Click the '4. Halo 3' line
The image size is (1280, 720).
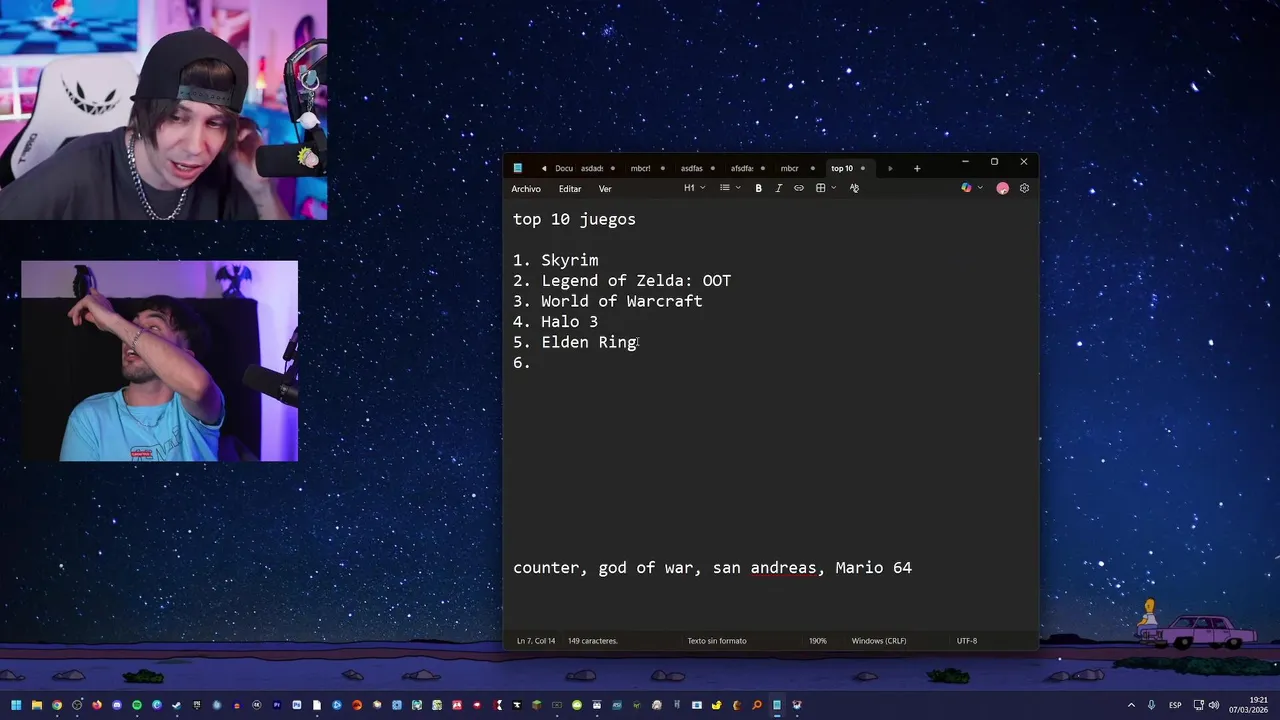pos(555,322)
